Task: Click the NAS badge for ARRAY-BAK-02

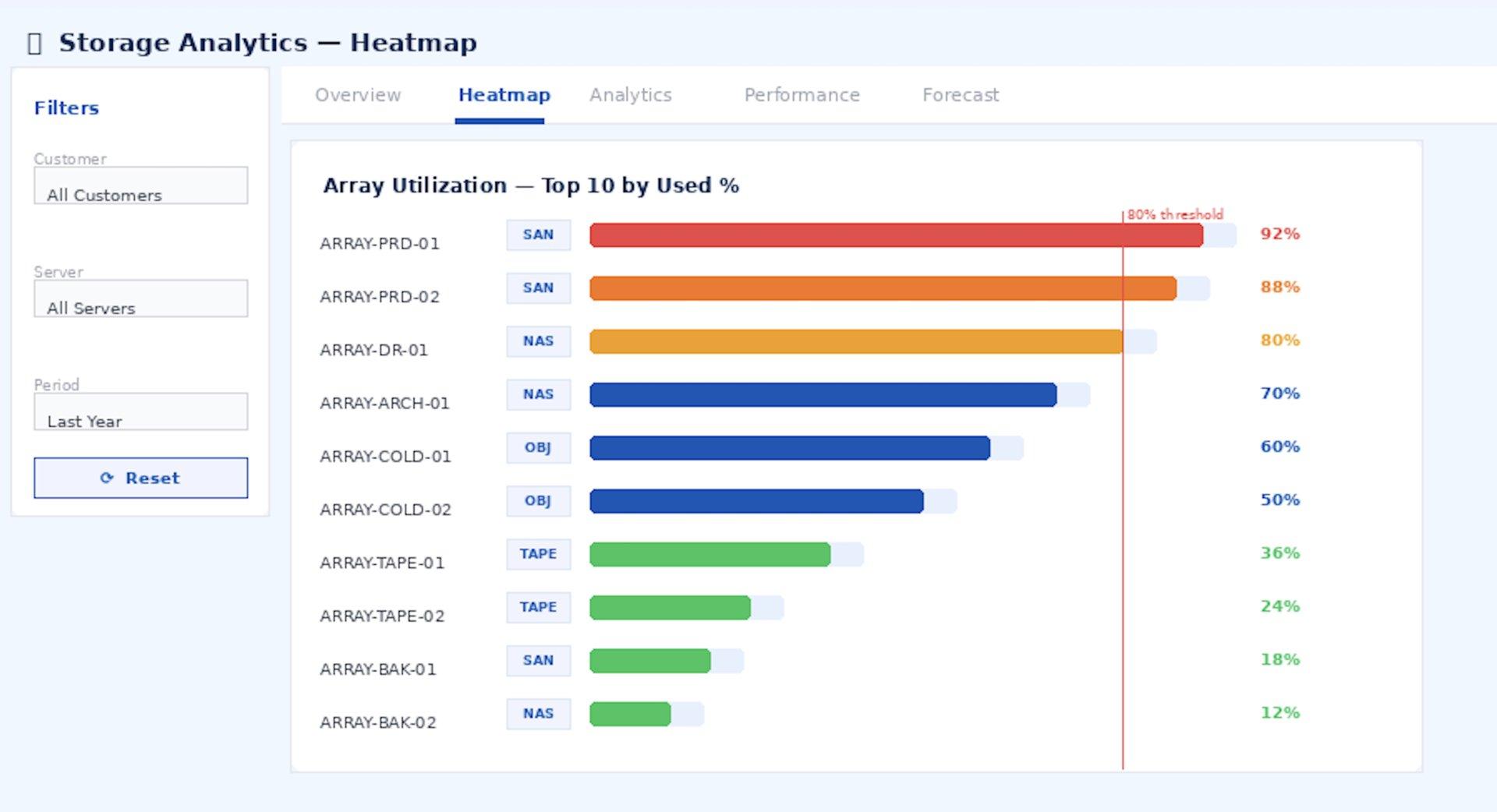Action: coord(538,714)
